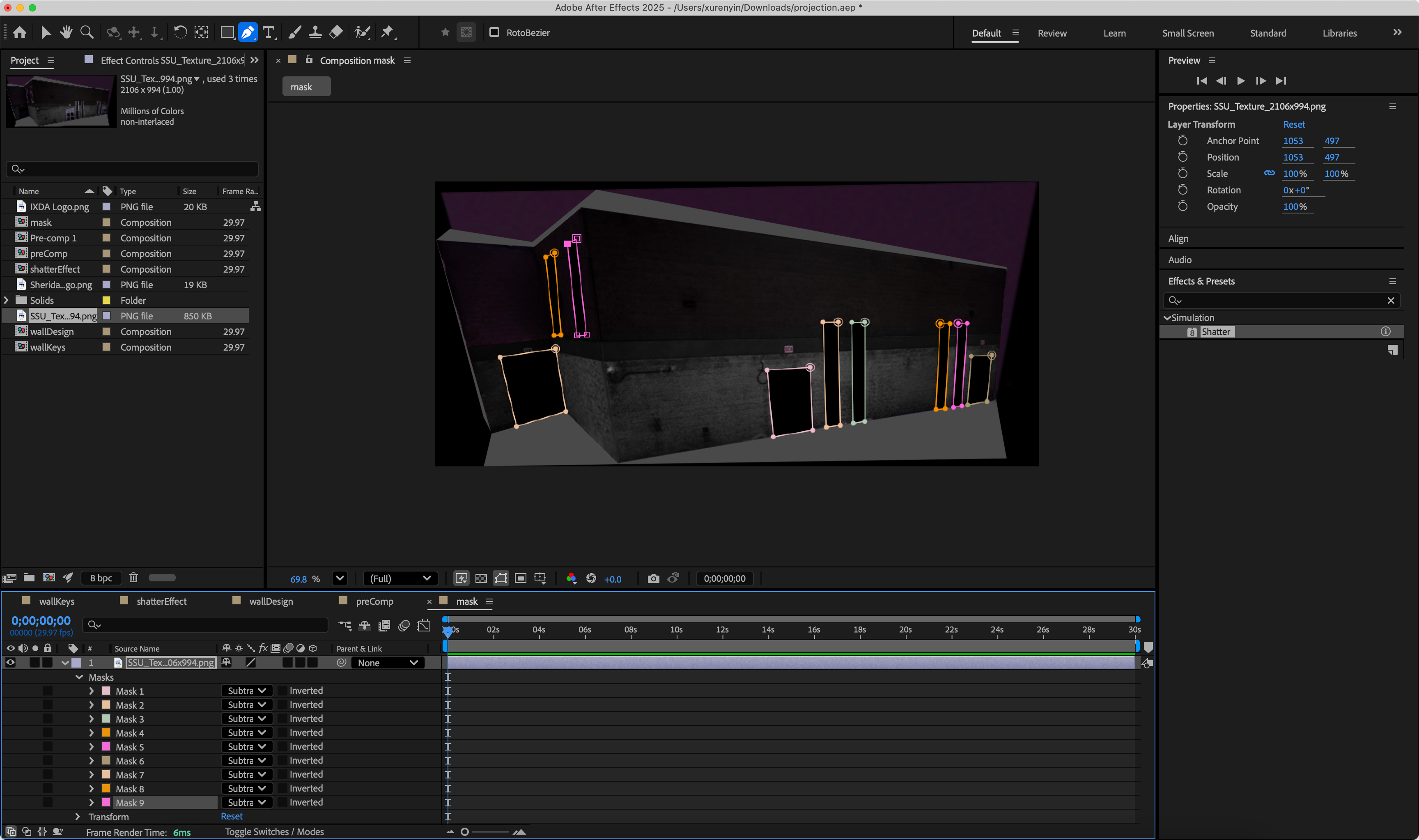Collapse the Masks group
This screenshot has height=840, width=1419.
(x=79, y=677)
